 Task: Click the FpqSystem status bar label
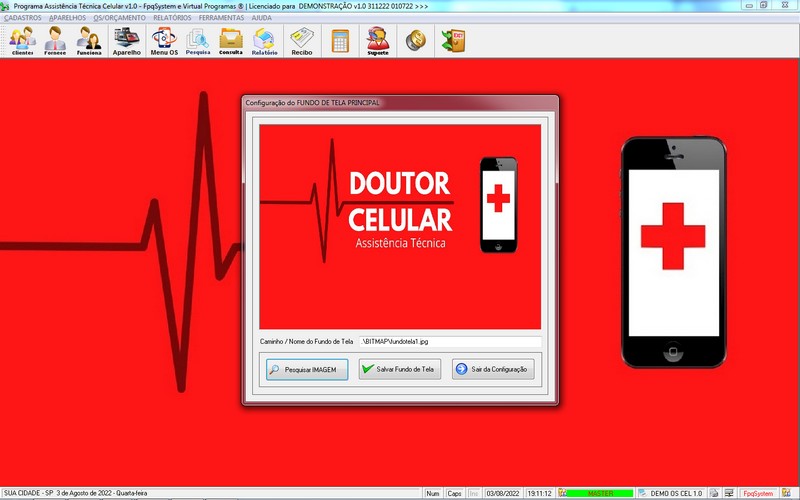pos(758,493)
